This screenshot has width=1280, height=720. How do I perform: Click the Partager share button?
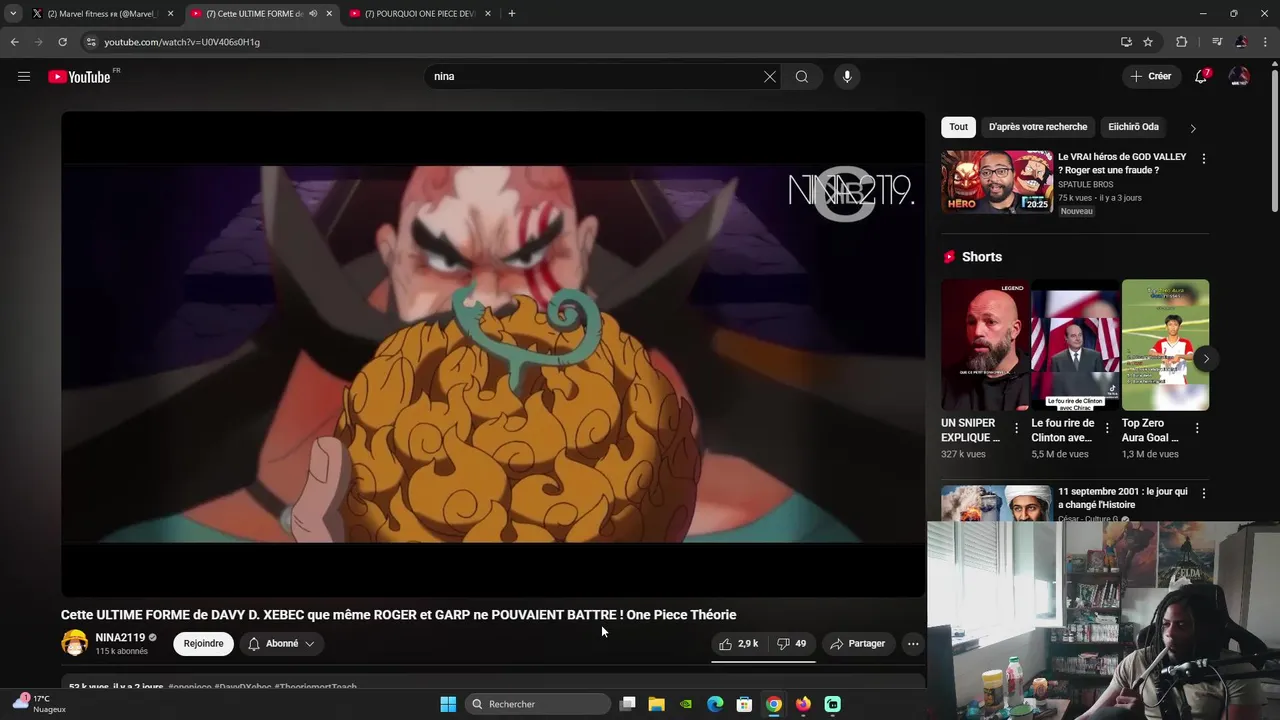857,644
